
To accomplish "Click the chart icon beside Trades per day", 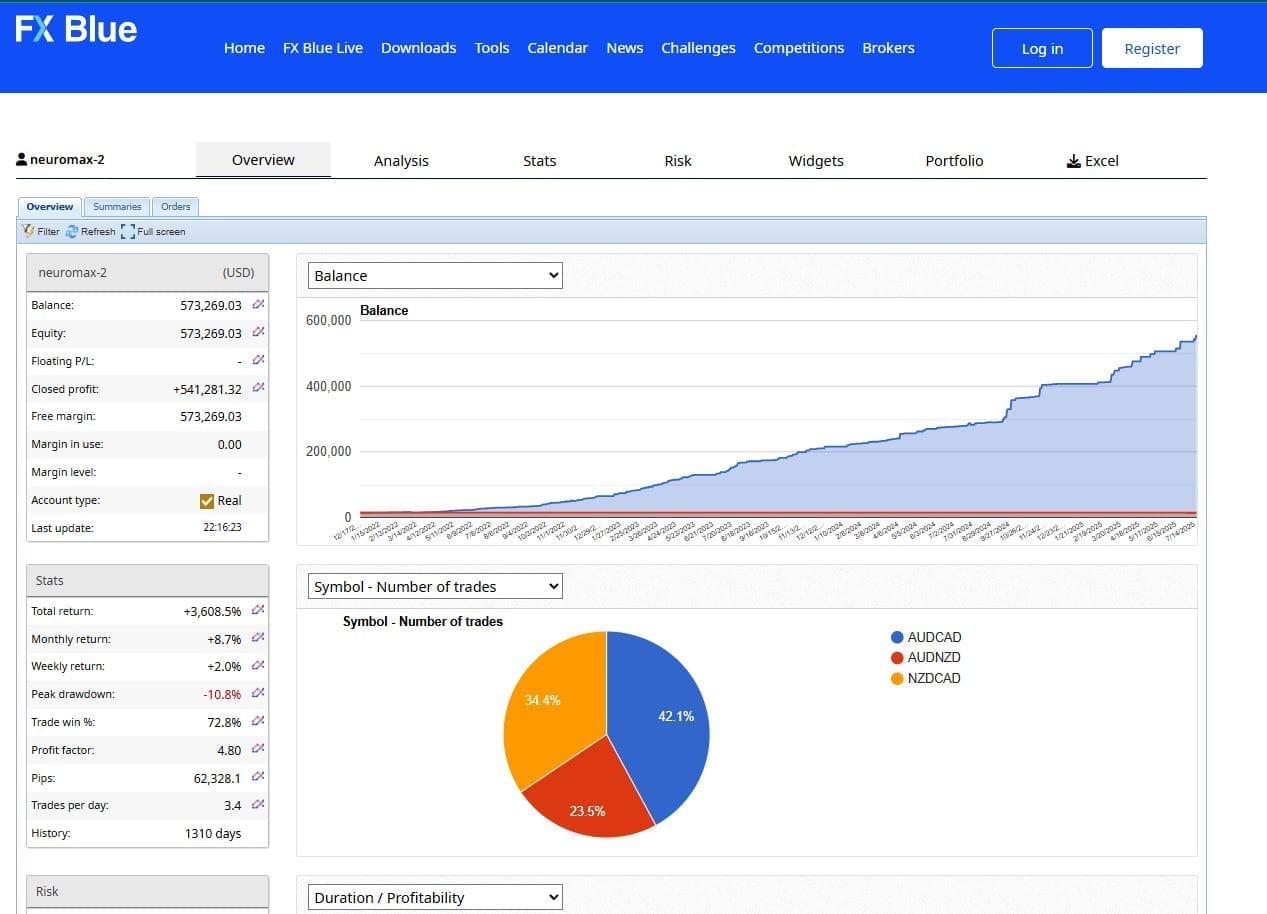I will pyautogui.click(x=258, y=804).
